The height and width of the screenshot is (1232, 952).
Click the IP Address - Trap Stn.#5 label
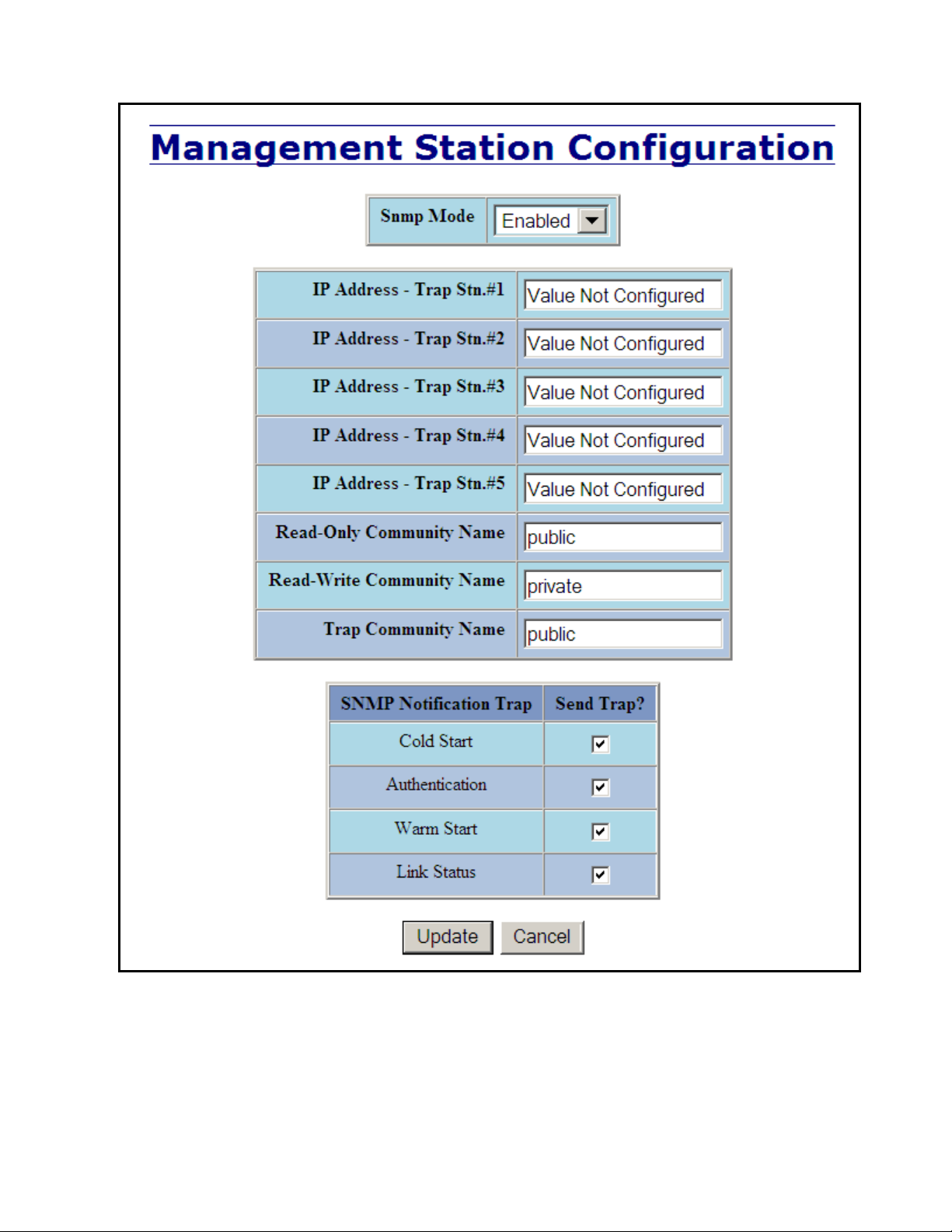(x=409, y=483)
